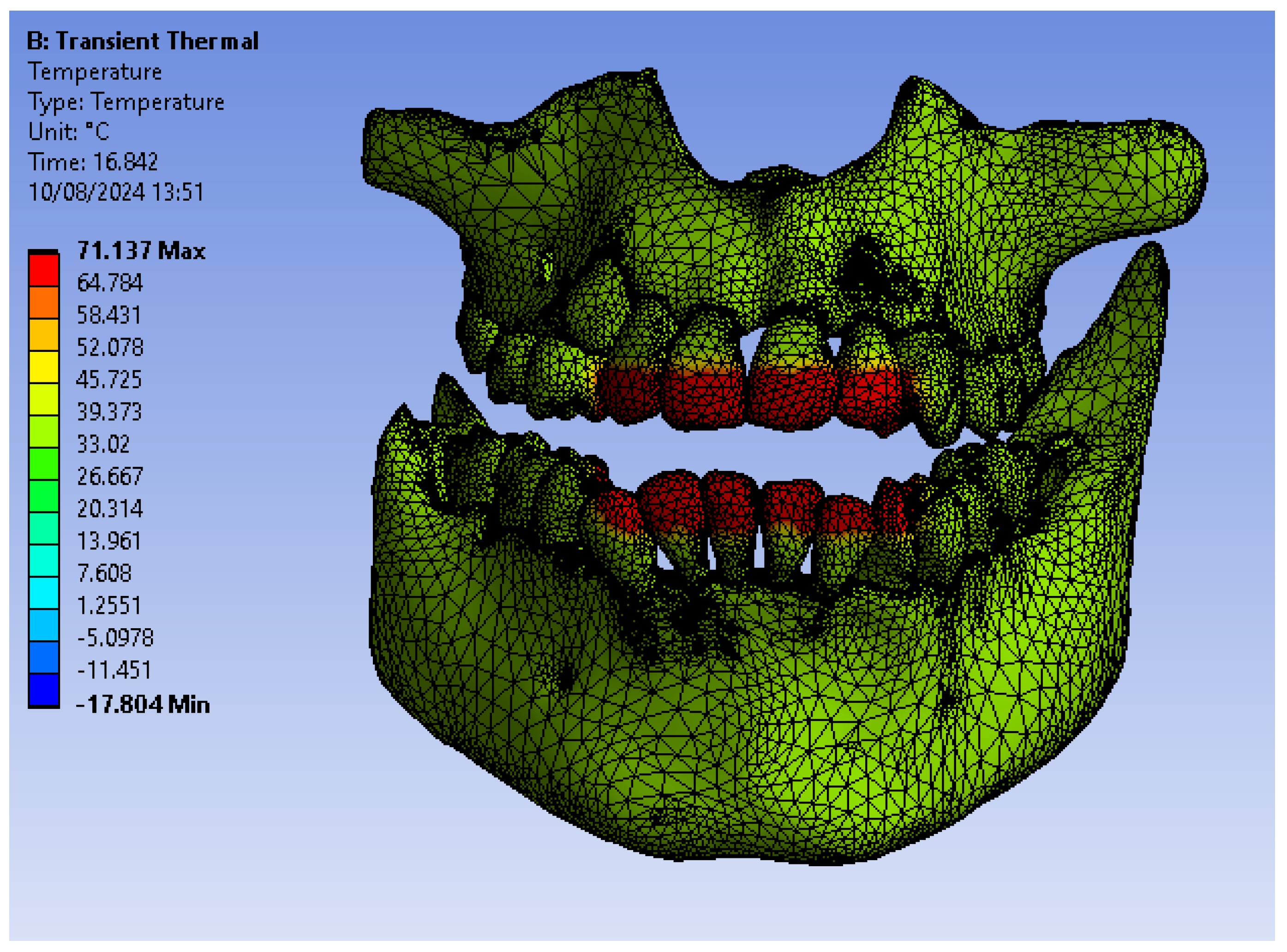The width and height of the screenshot is (1287, 952).
Task: Click the red top legend color band
Action: point(44,270)
